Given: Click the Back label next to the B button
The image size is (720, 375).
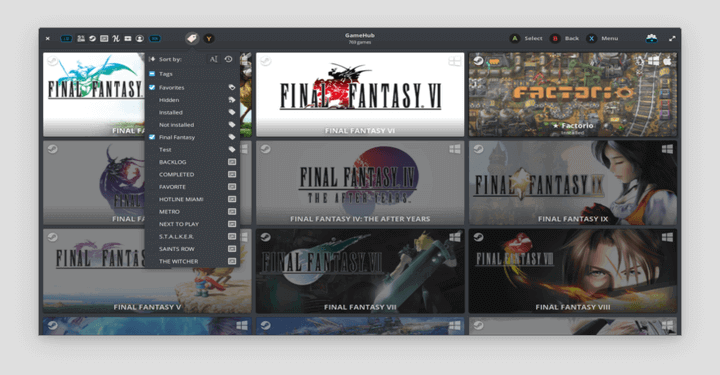Looking at the screenshot, I should click(572, 39).
